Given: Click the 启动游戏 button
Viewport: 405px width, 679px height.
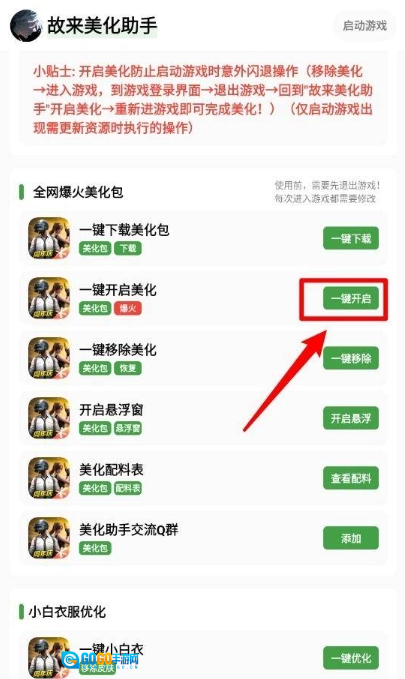Looking at the screenshot, I should click(364, 26).
